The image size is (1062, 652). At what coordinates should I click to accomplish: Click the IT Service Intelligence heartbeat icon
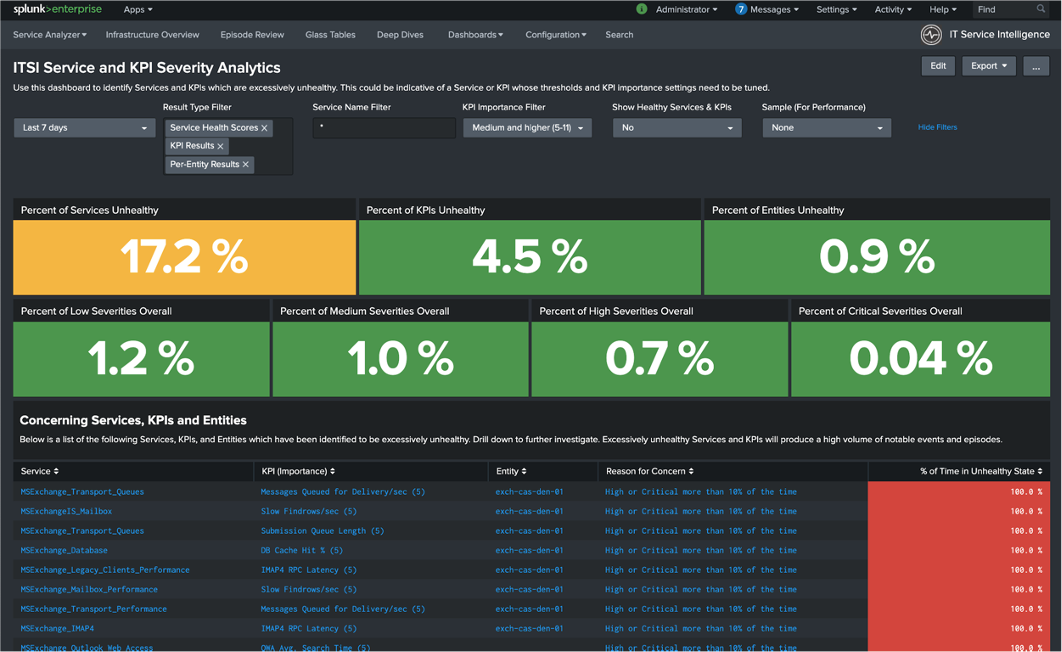tap(931, 35)
